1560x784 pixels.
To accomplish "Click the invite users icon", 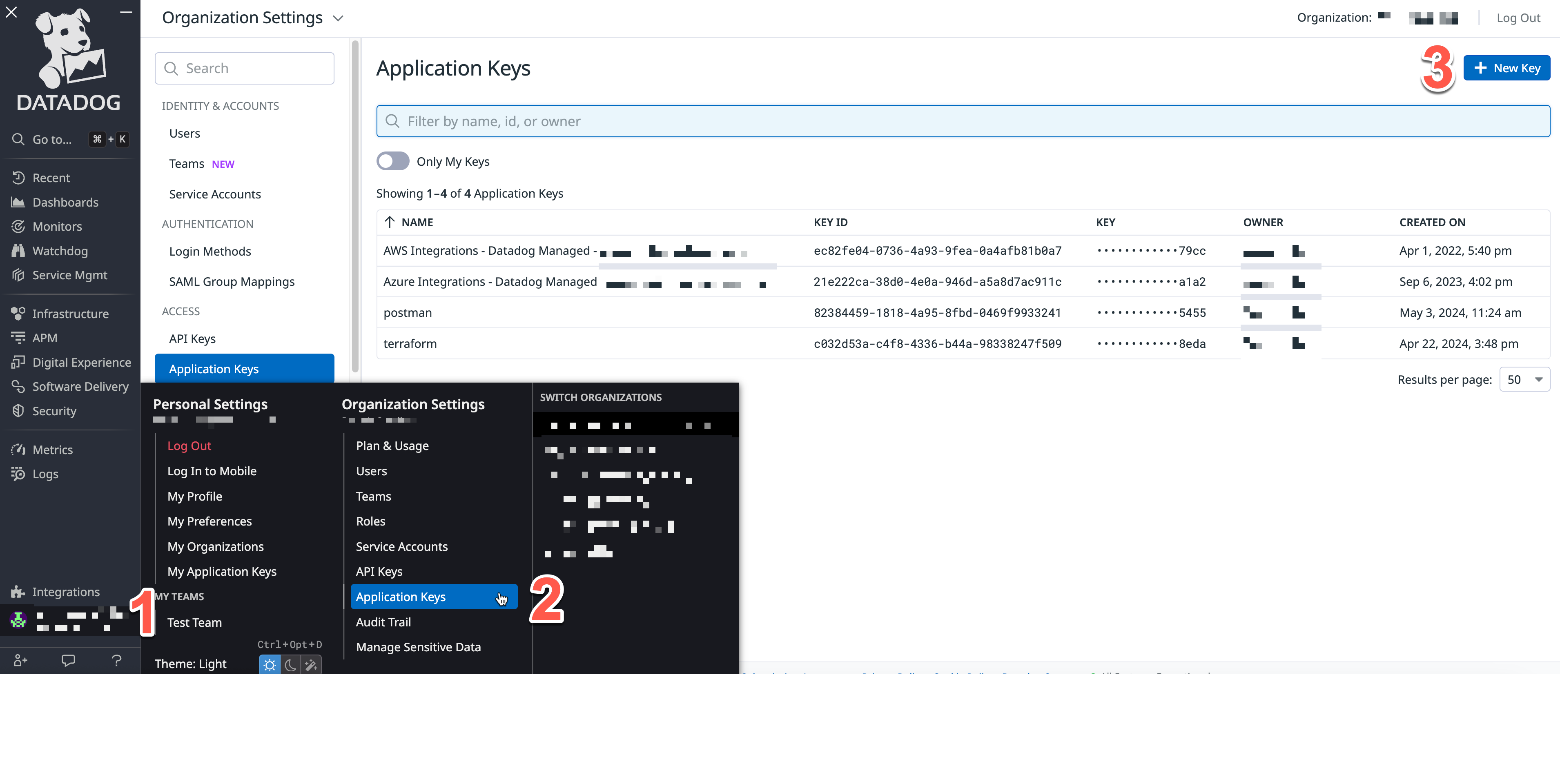I will click(20, 660).
